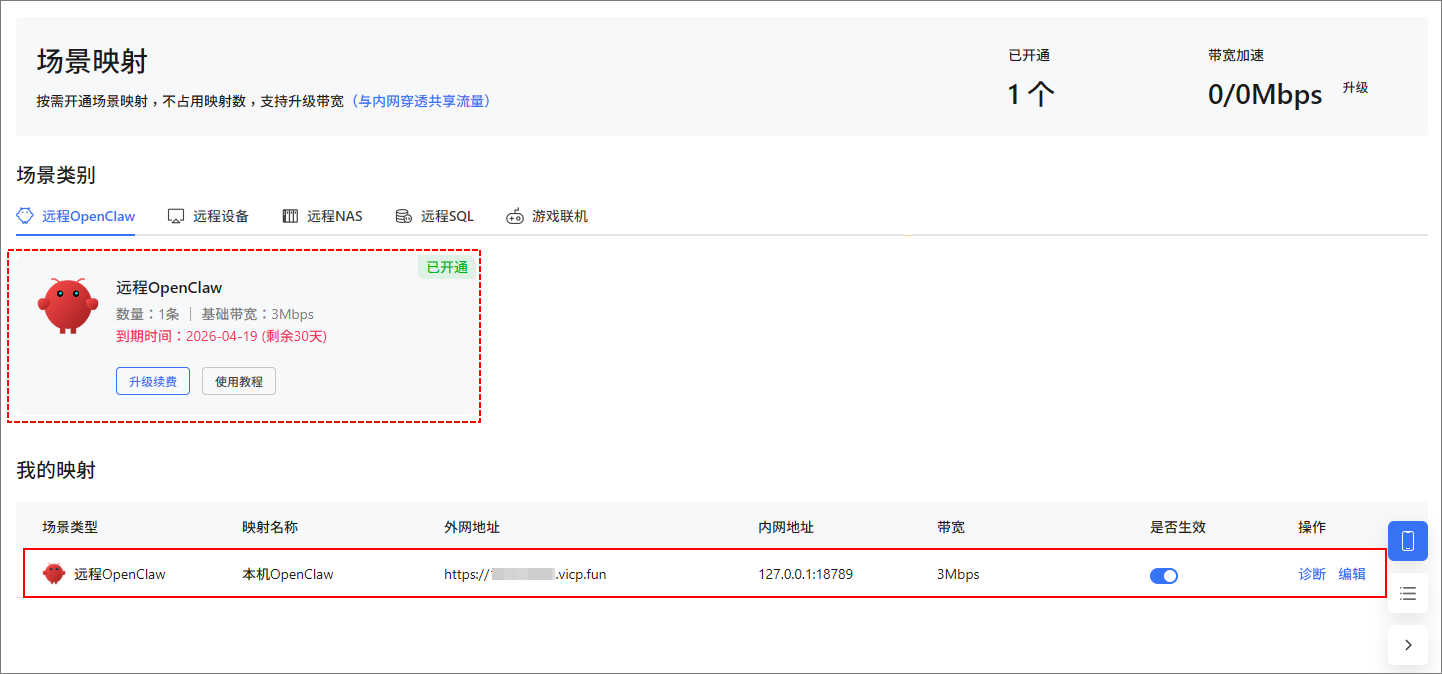The image size is (1442, 674).
Task: Click the 诊断 link for the mapping
Action: 1311,573
